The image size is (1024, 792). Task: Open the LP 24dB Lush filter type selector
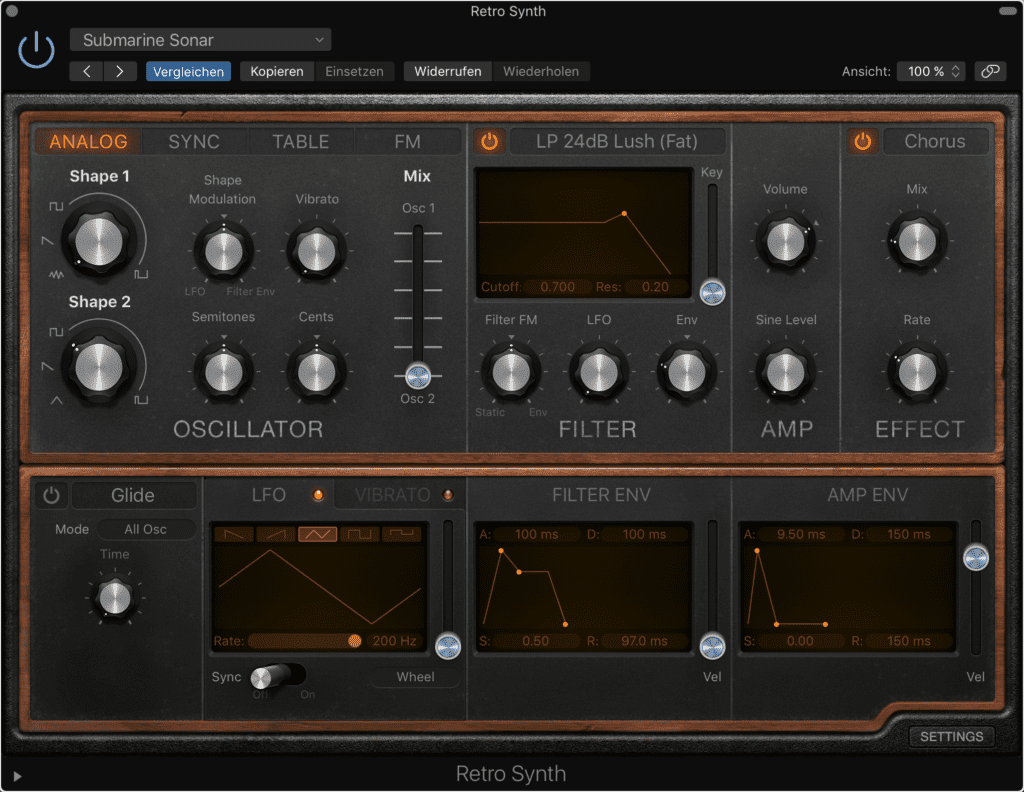point(617,141)
